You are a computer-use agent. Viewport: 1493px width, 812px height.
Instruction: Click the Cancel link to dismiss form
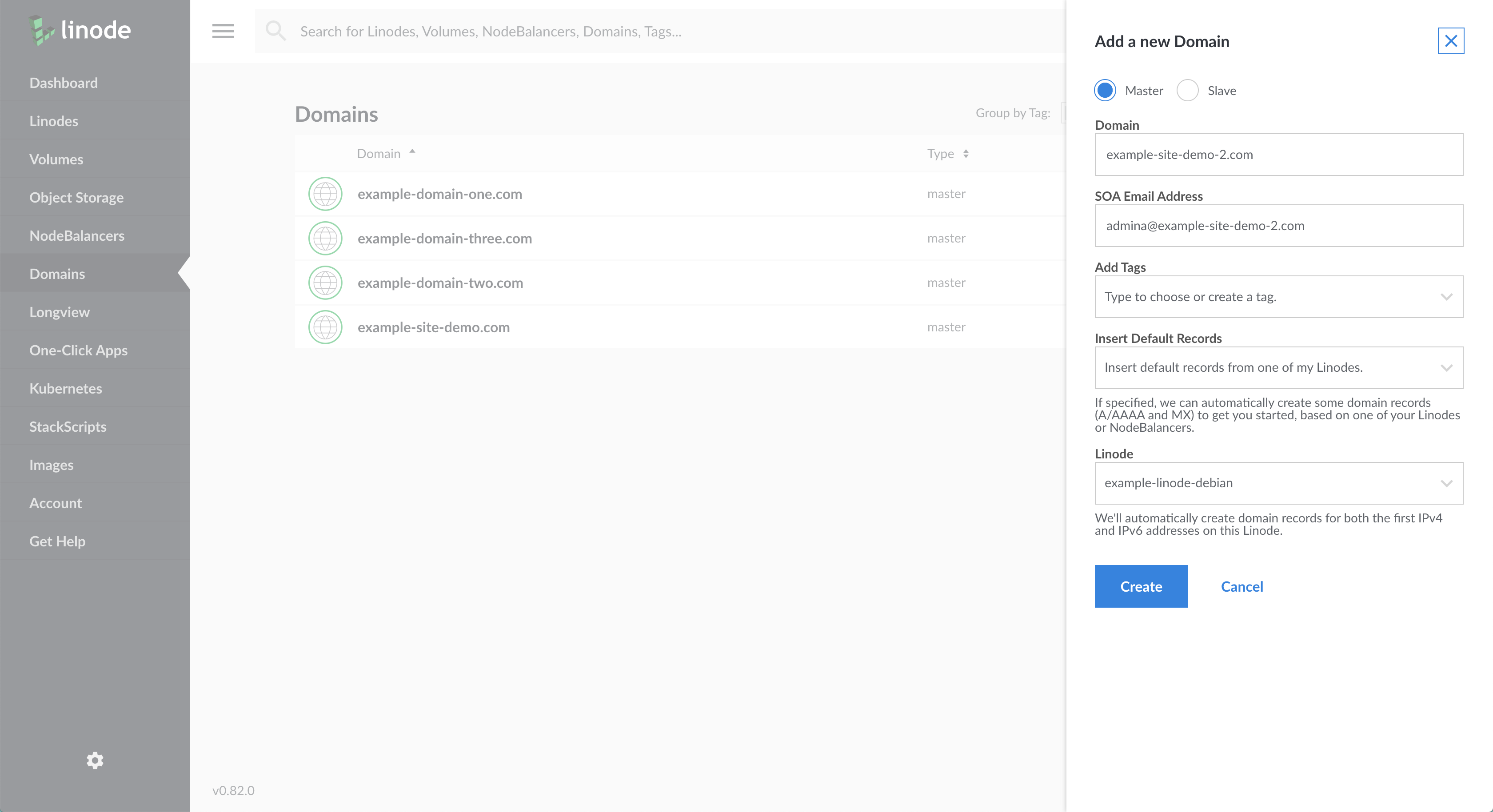tap(1243, 586)
